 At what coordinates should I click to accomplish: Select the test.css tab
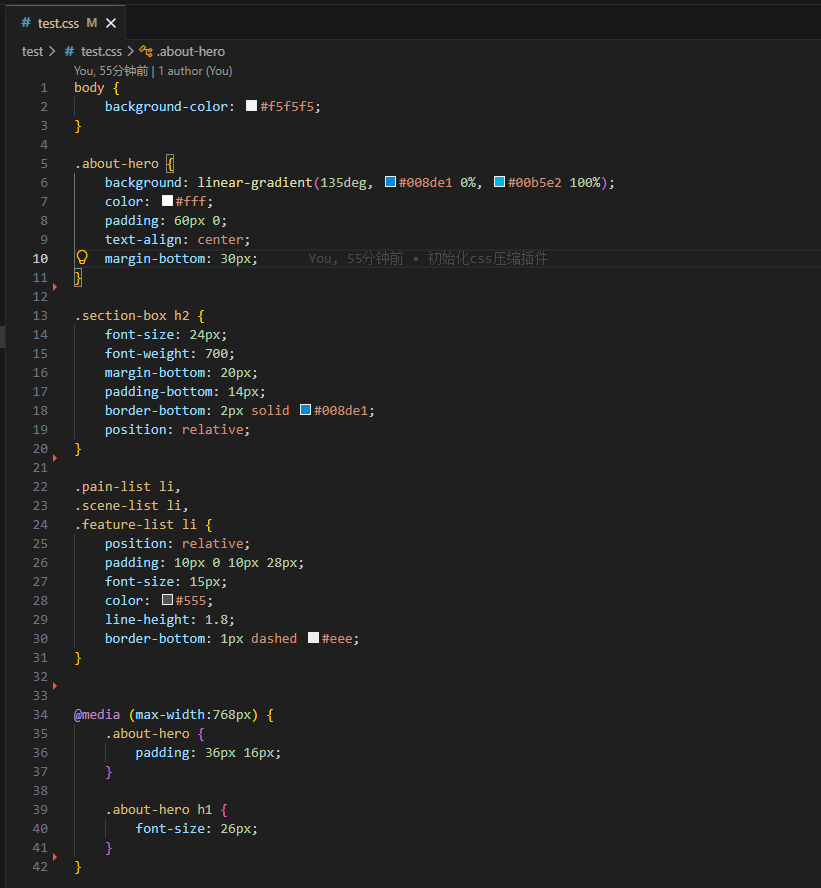click(x=66, y=23)
